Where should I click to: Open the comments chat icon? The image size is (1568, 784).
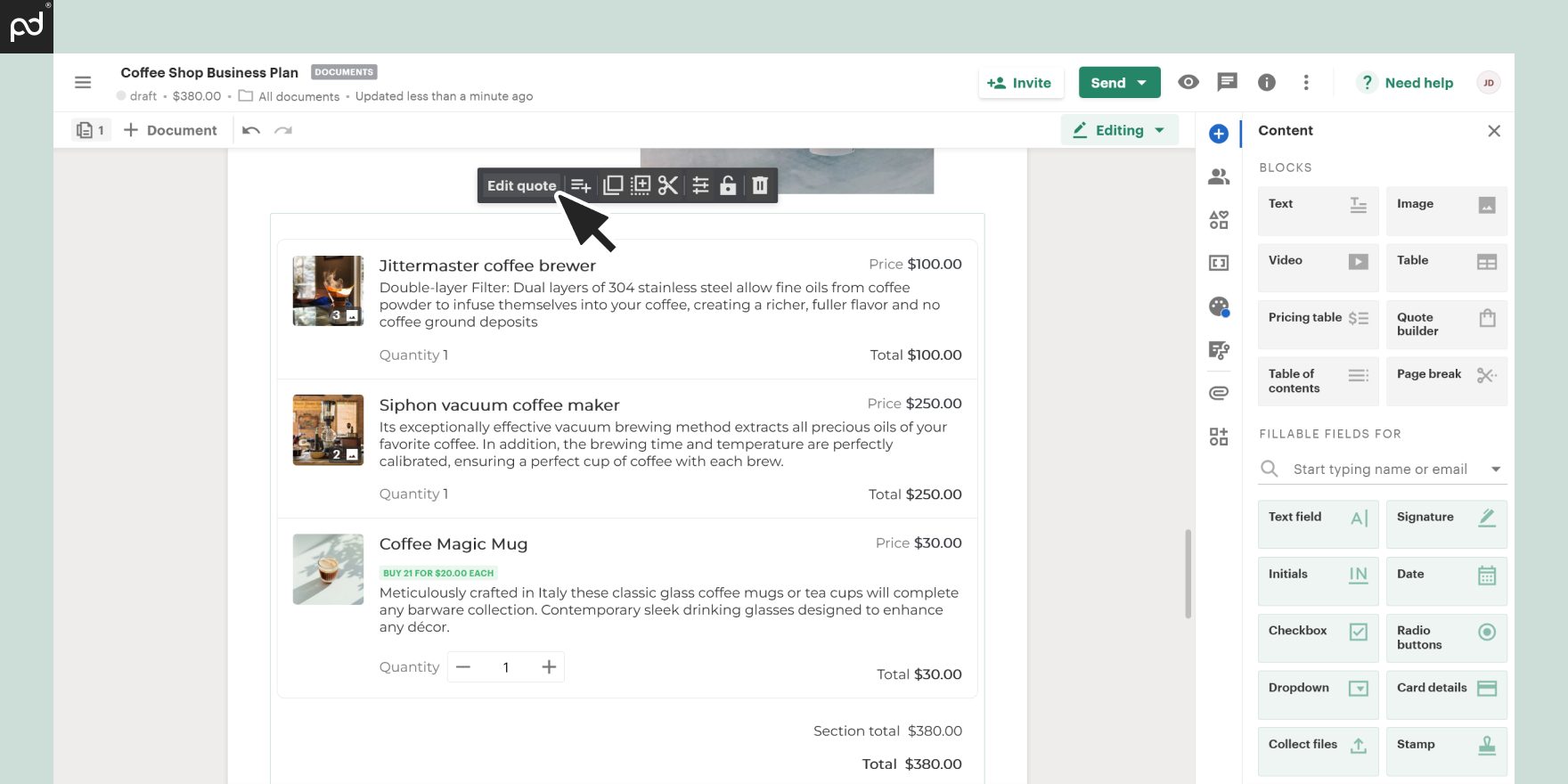[x=1227, y=82]
